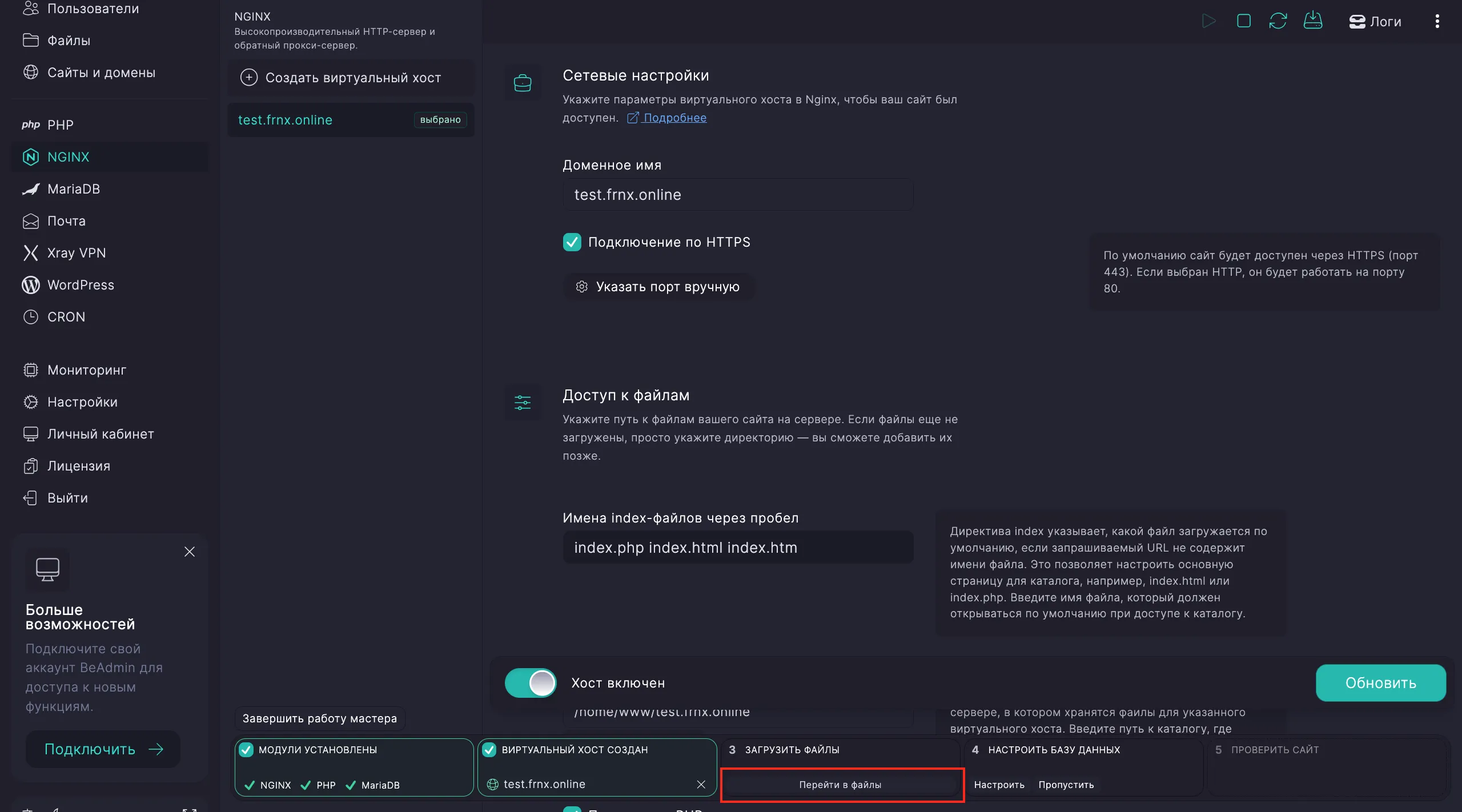Close the Больше возможностей promo card
The height and width of the screenshot is (812, 1462).
tap(190, 552)
